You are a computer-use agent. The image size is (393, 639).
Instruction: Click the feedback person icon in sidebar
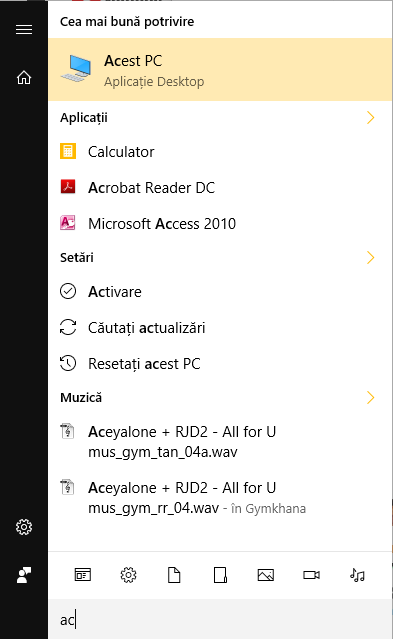point(24,575)
